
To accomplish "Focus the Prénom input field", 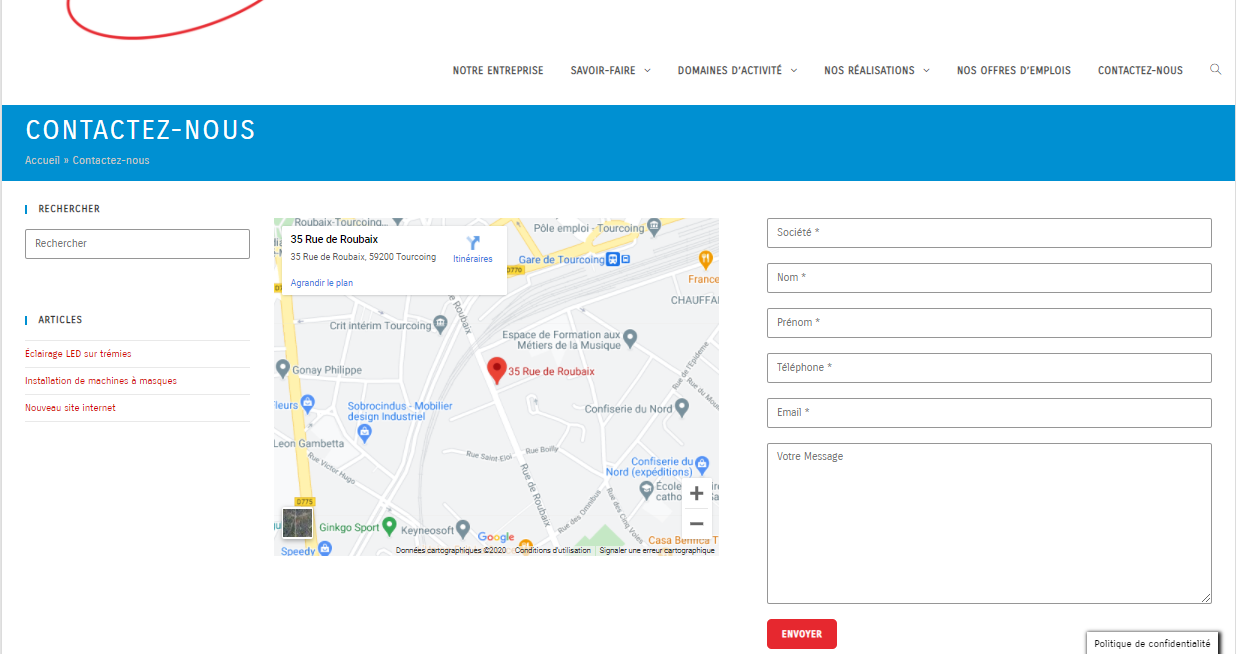I will [989, 323].
